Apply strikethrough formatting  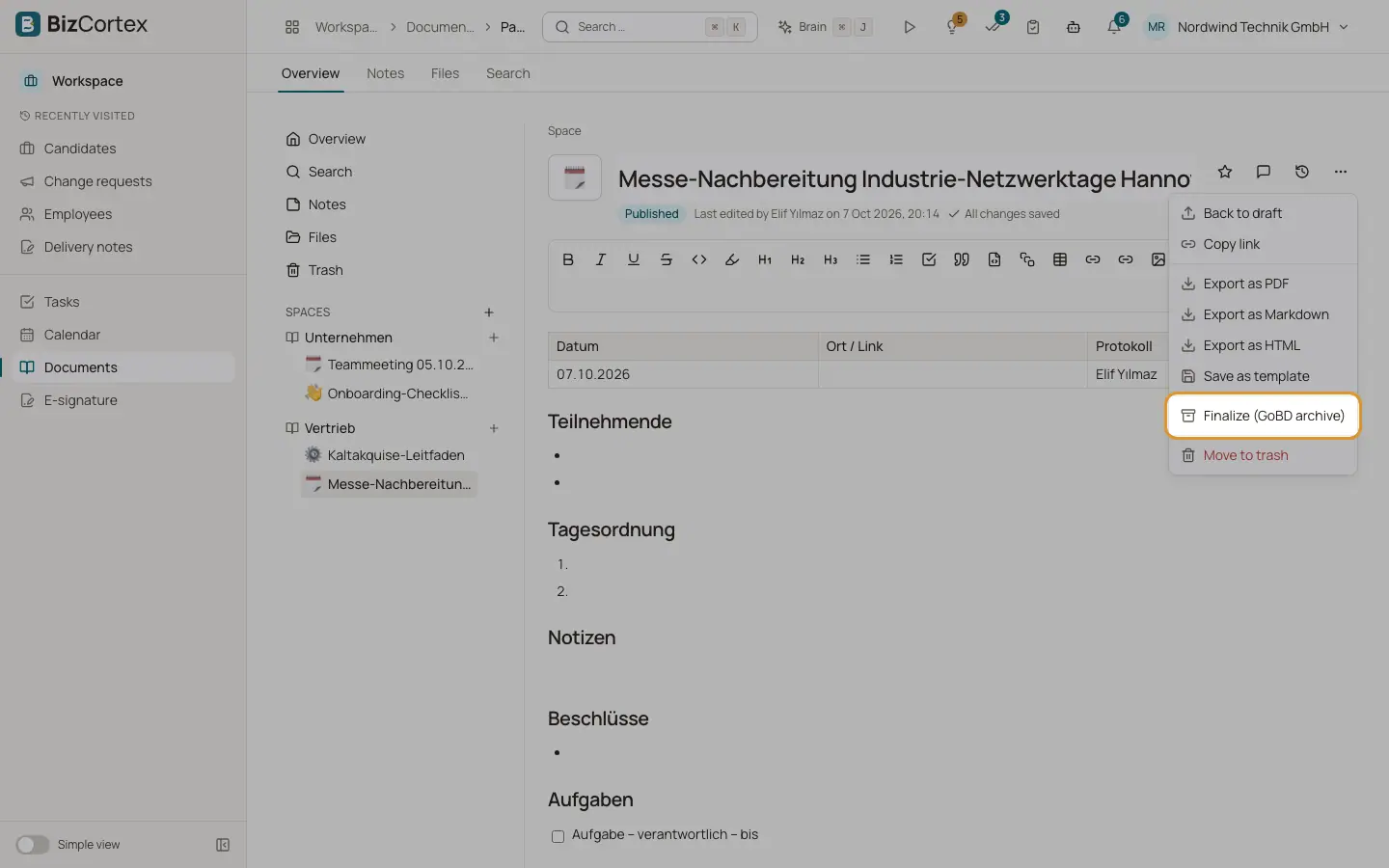[x=667, y=259]
